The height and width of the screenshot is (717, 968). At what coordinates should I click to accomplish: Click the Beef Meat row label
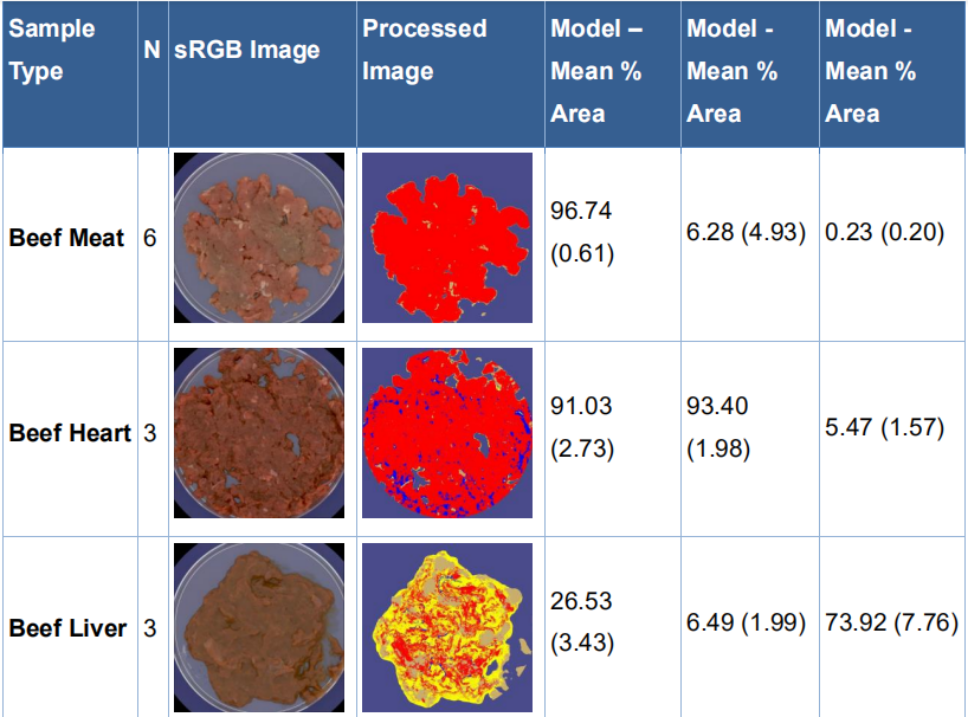(67, 238)
